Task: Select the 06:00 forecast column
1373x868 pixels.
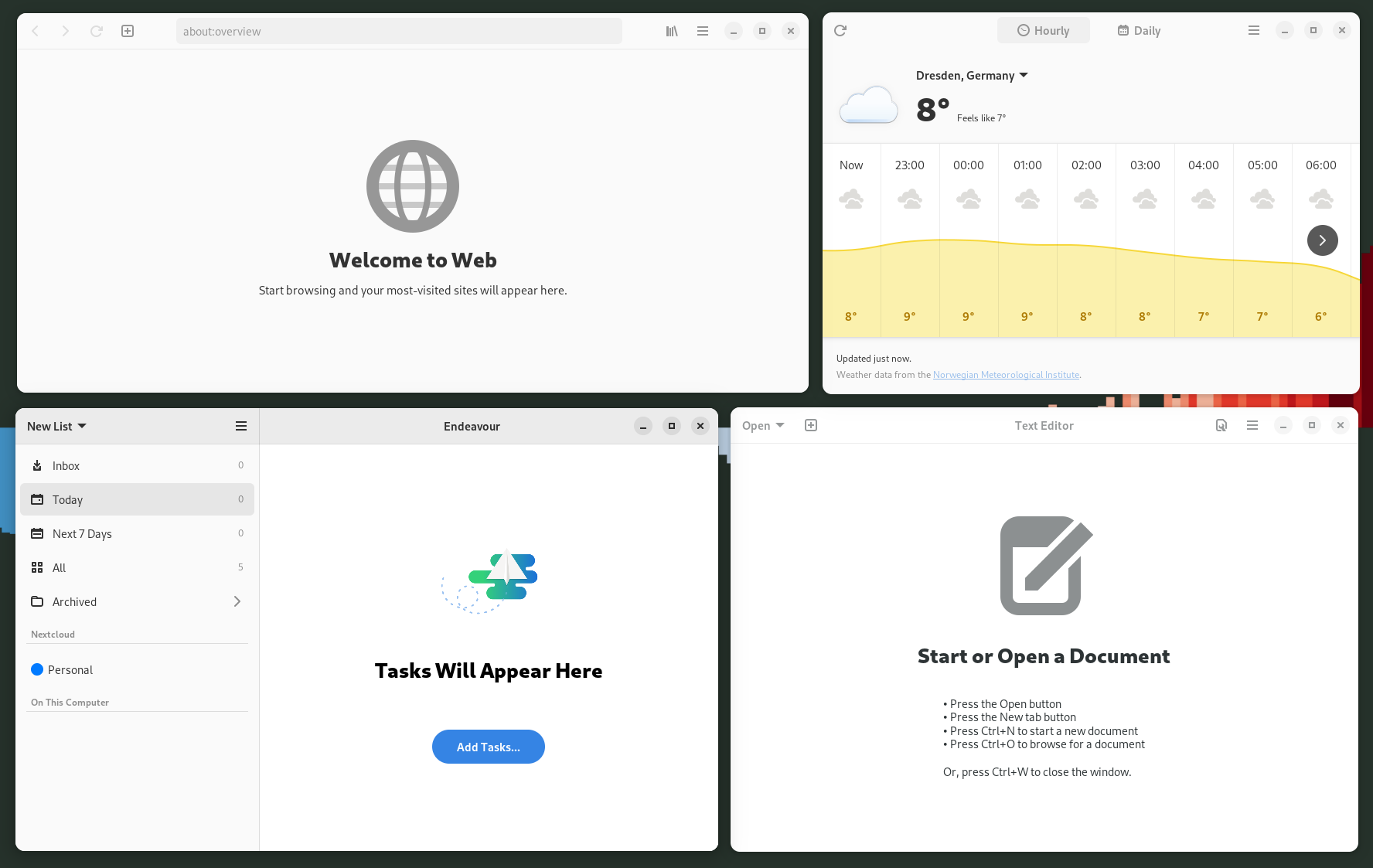Action: (x=1322, y=240)
